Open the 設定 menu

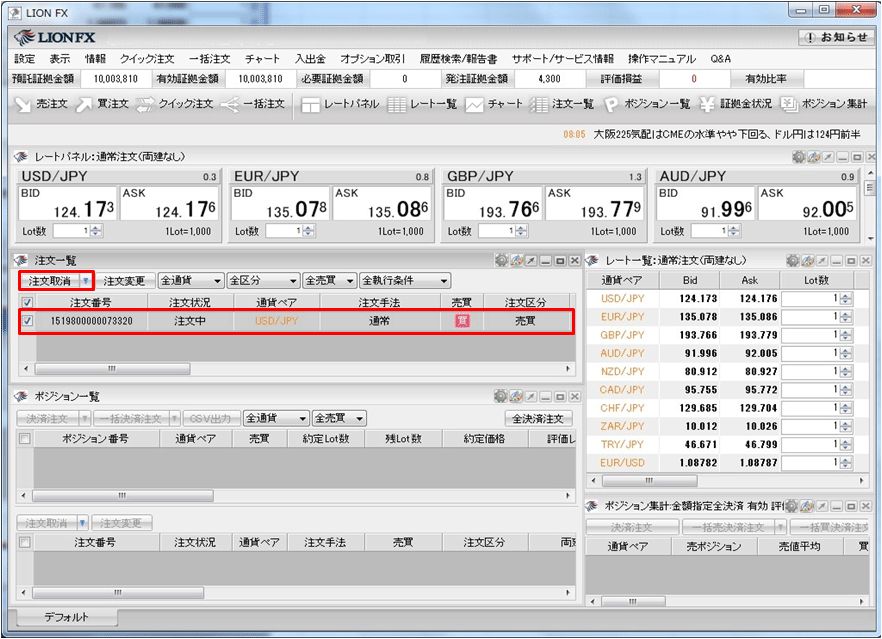click(24, 58)
